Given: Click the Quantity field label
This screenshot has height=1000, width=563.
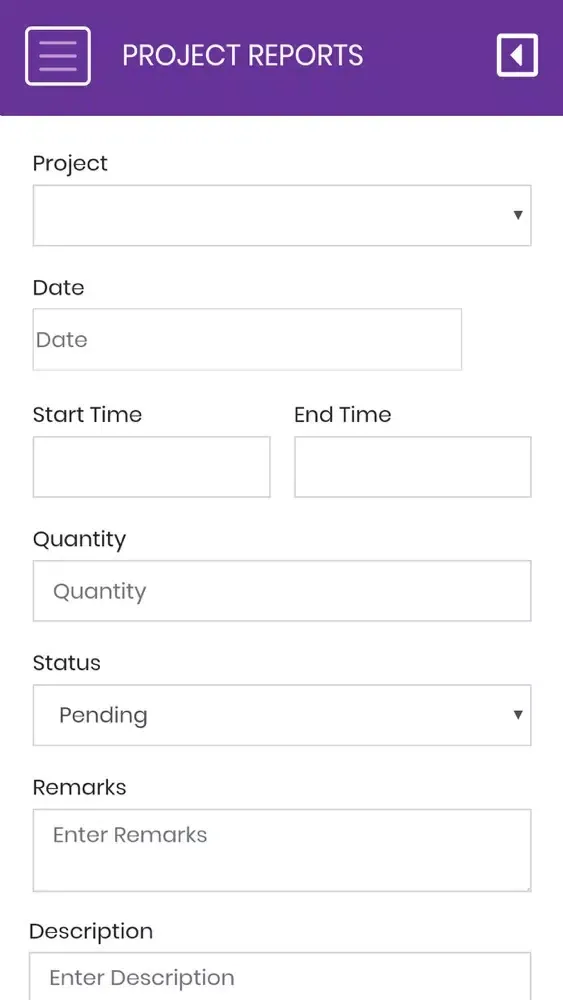Looking at the screenshot, I should [79, 540].
